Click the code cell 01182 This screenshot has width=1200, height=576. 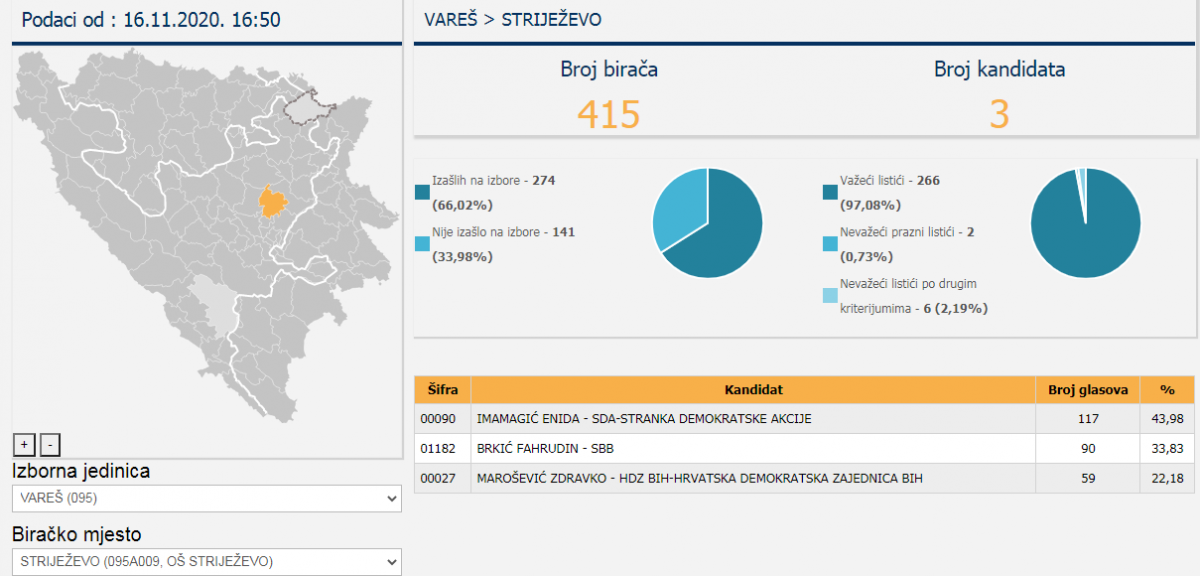443,448
